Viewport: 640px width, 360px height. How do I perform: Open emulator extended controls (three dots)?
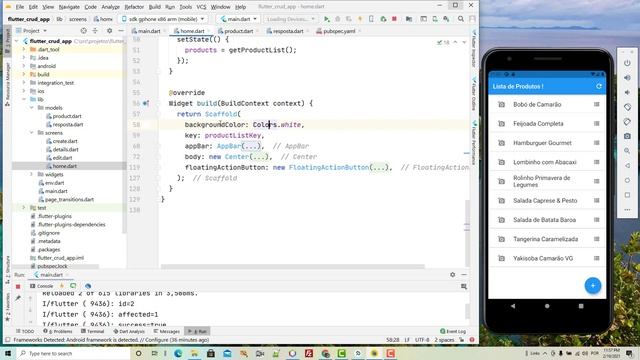(627, 209)
